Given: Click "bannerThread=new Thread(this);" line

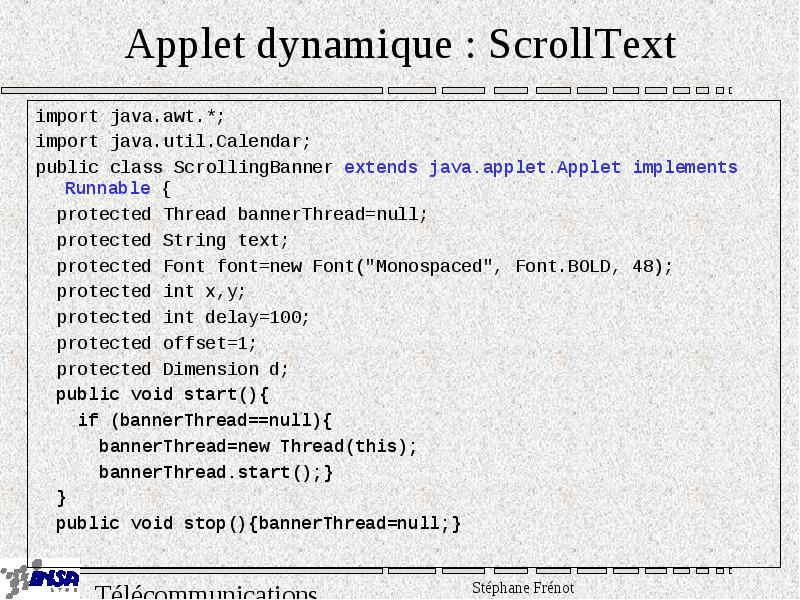Looking at the screenshot, I should pyautogui.click(x=258, y=446).
